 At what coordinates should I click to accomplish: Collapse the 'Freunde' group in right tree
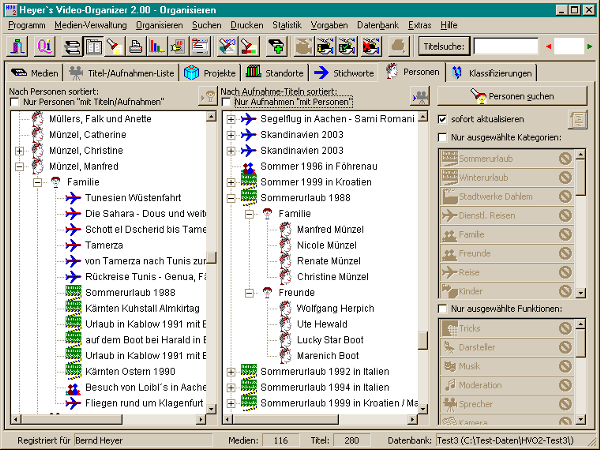coord(250,292)
